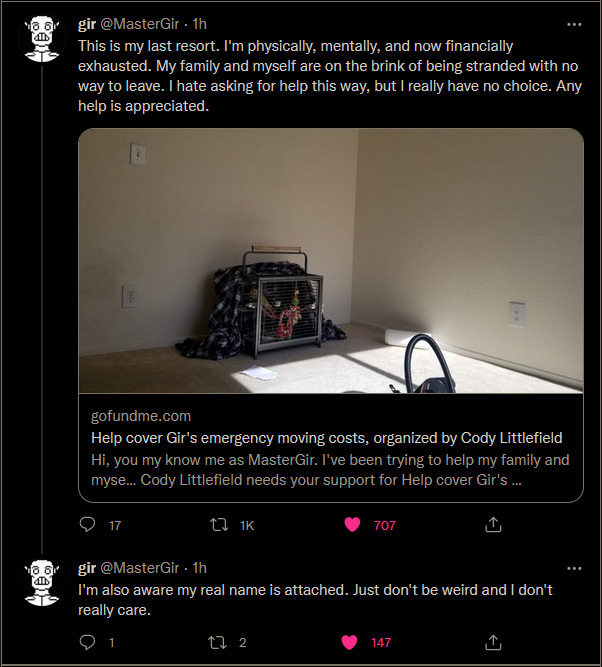Share the first tweet via share icon
The width and height of the screenshot is (602, 667).
click(493, 524)
